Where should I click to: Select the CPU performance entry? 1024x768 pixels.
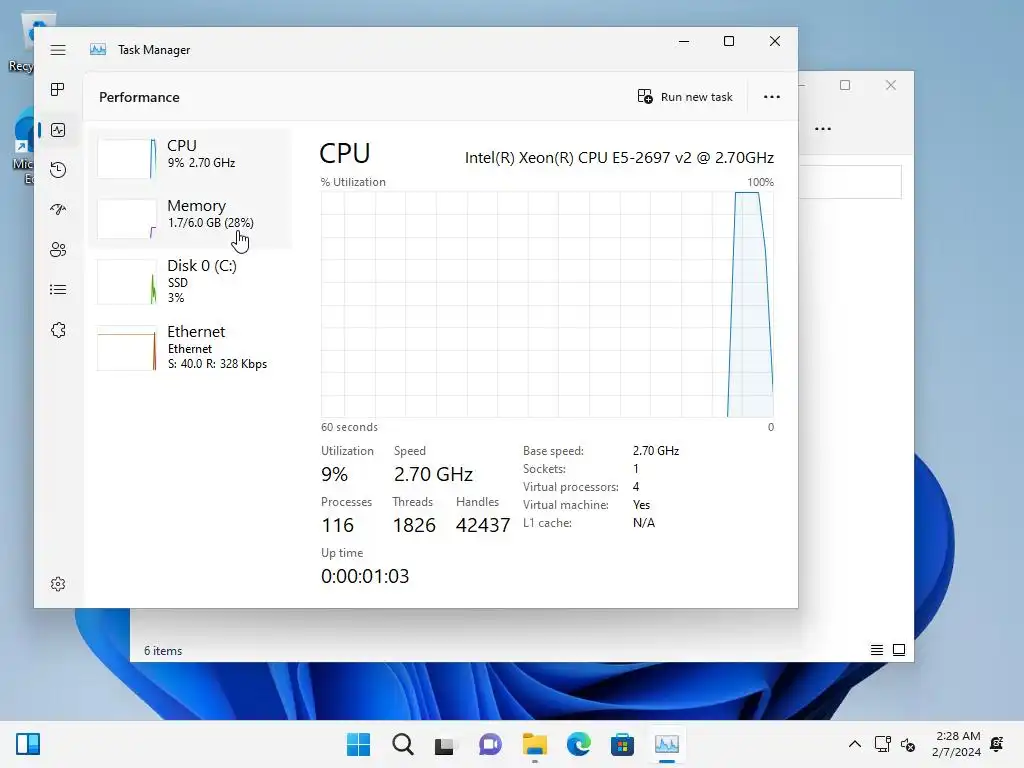(x=190, y=158)
